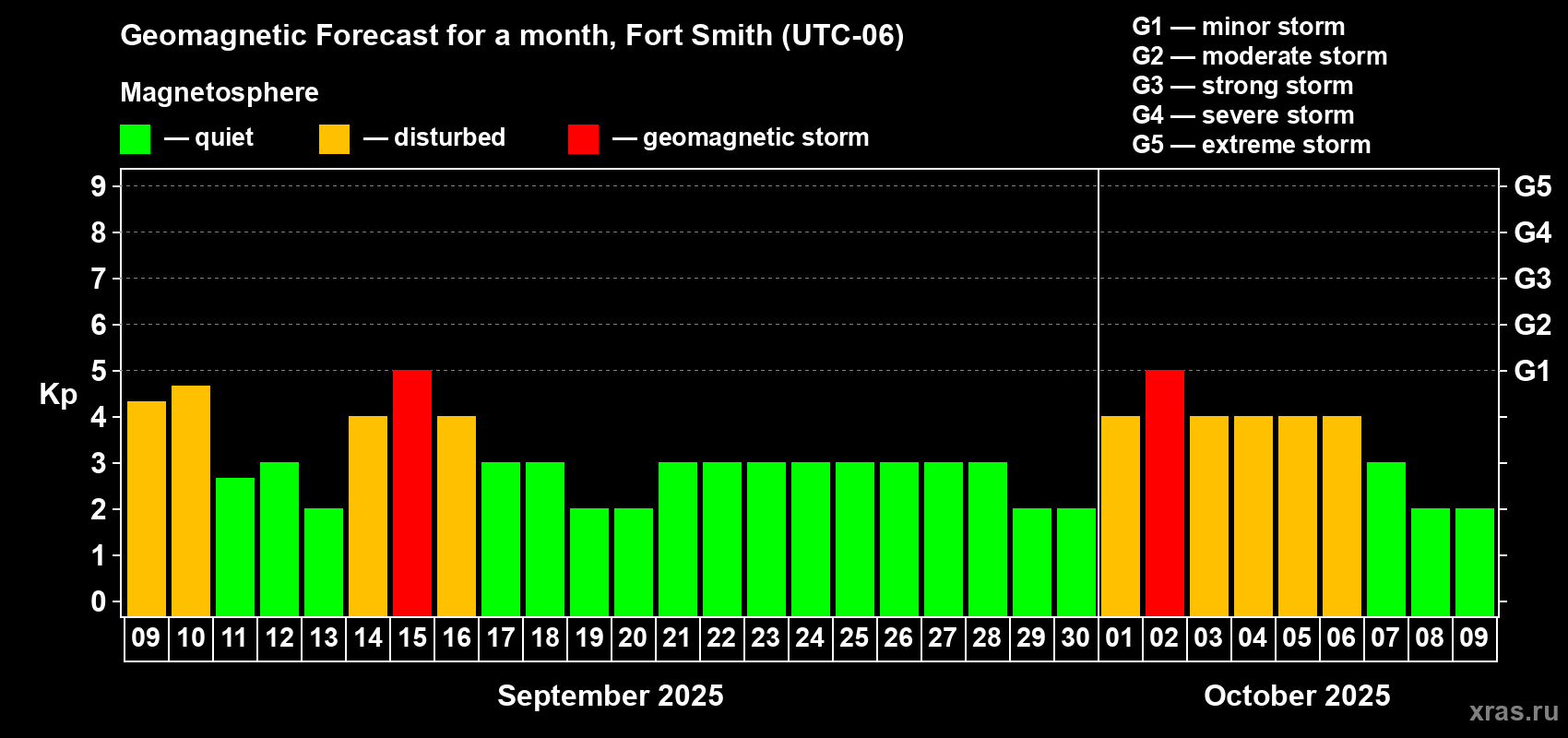The width and height of the screenshot is (1568, 738).
Task: Select the orange bar for October 04
Action: [1253, 516]
